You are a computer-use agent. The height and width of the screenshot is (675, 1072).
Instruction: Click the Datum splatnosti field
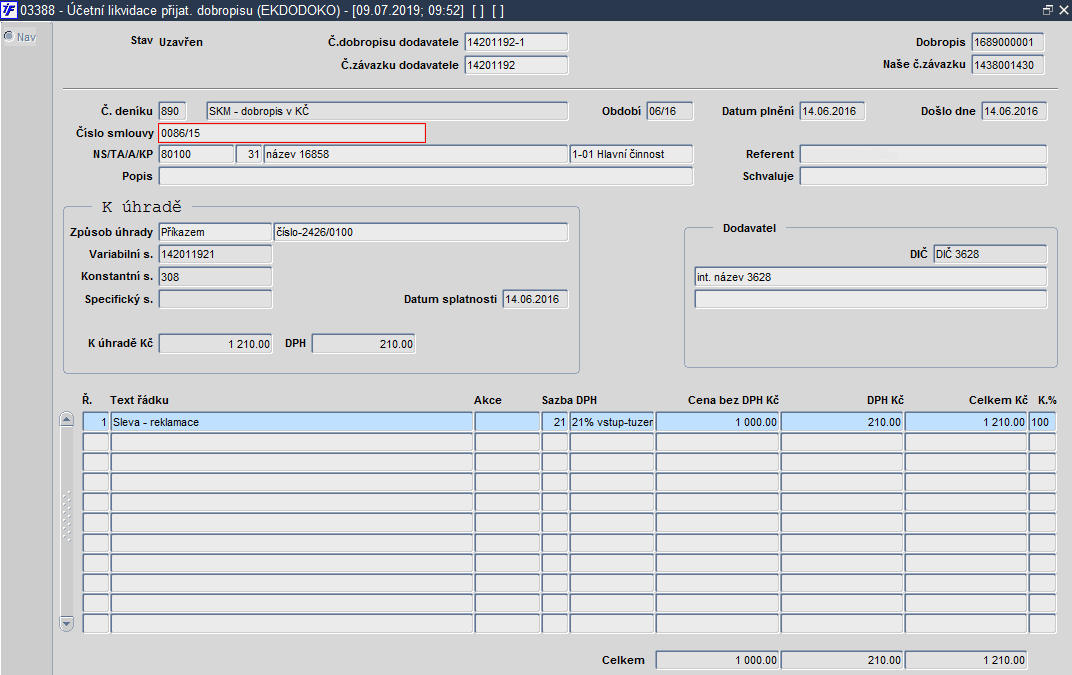(535, 299)
